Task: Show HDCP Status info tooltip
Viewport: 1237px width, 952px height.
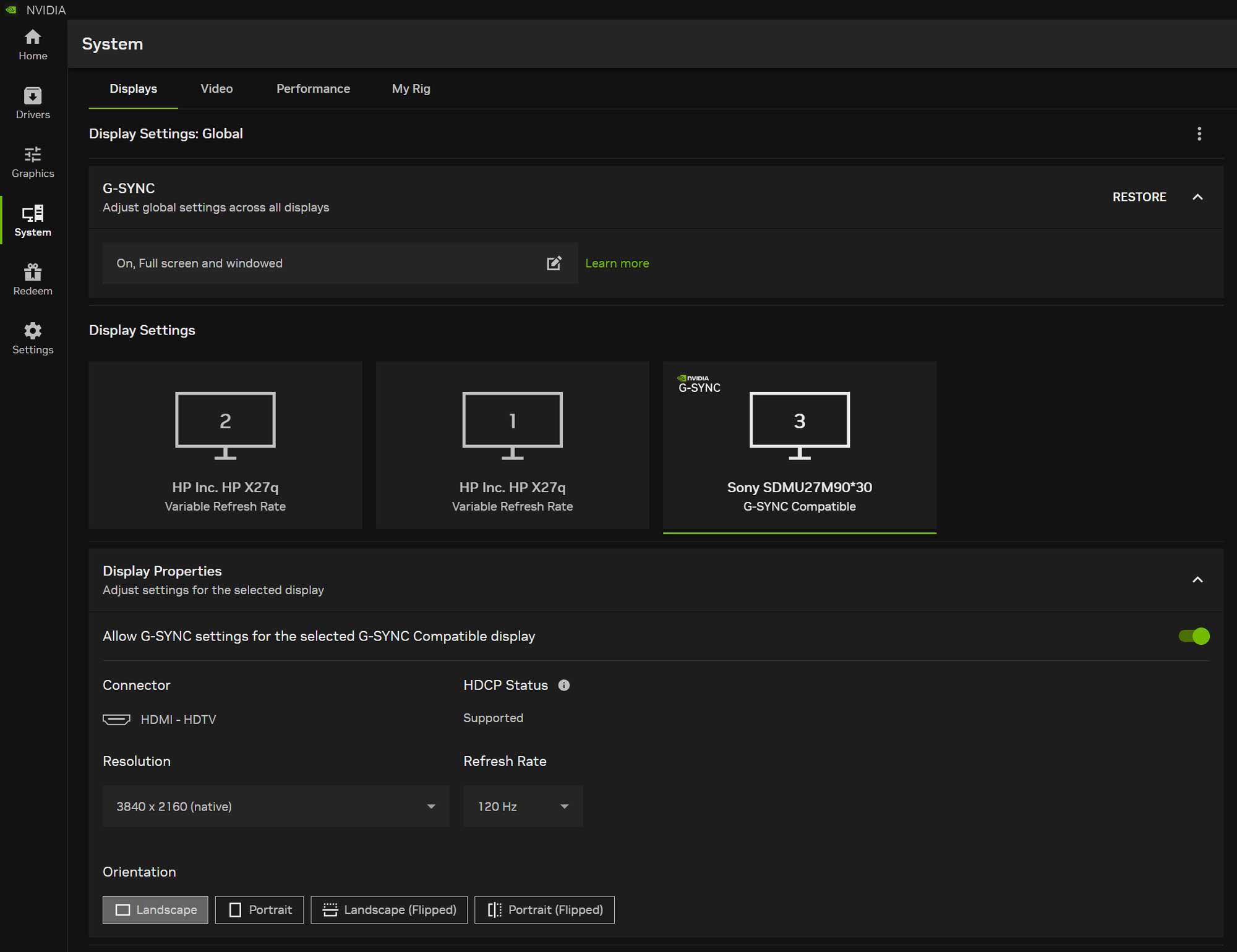Action: (563, 685)
